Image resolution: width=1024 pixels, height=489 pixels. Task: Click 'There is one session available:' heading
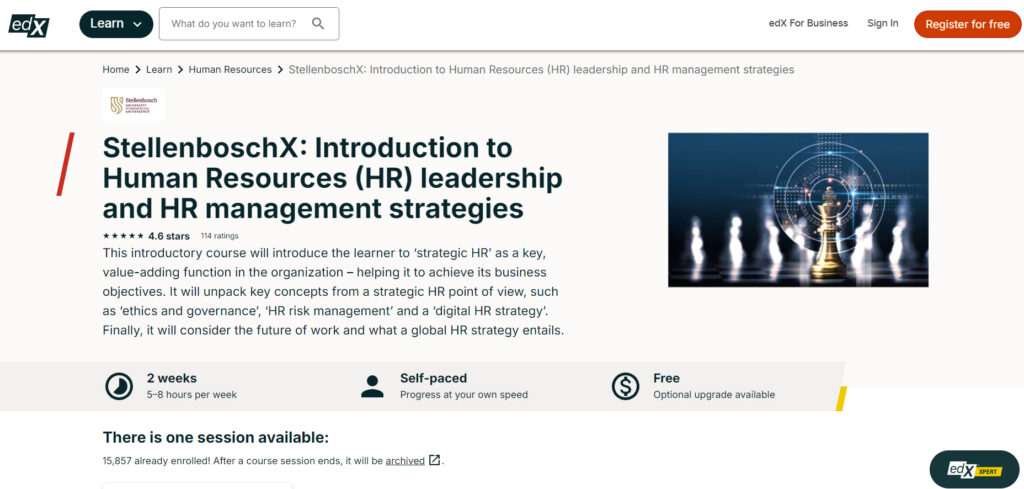click(x=216, y=437)
